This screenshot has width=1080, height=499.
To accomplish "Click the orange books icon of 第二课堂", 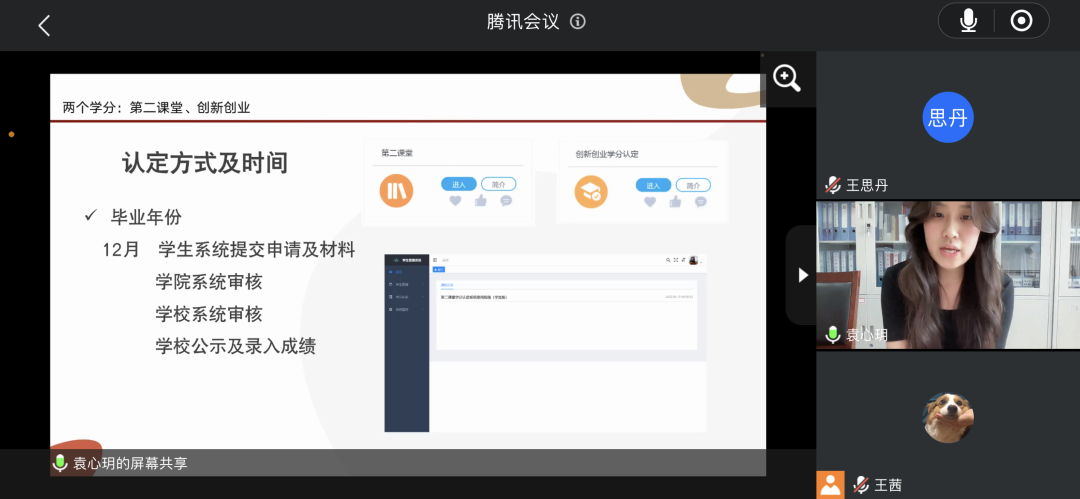I will click(396, 190).
